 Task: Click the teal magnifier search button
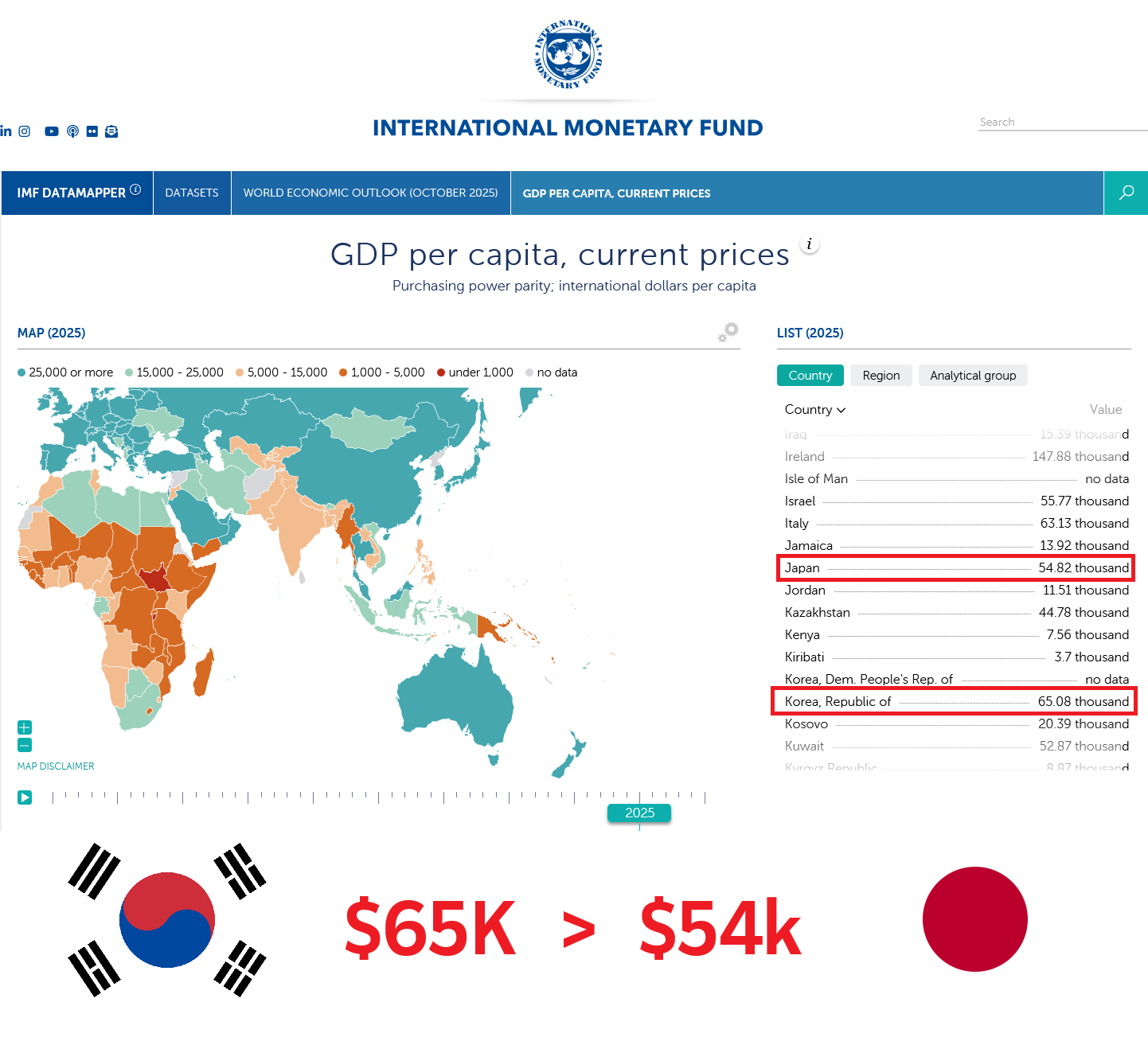(1126, 193)
